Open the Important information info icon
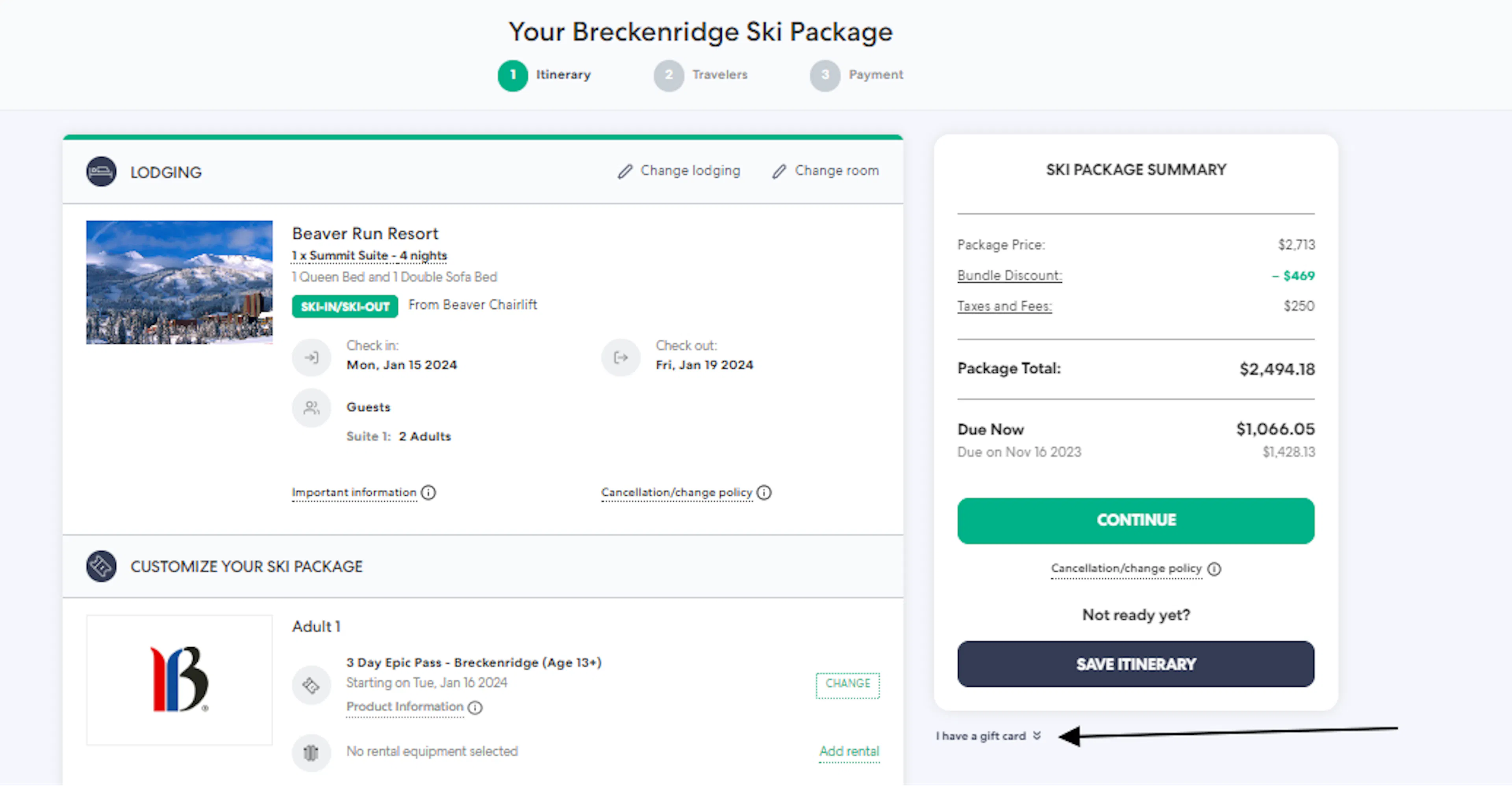 pyautogui.click(x=429, y=493)
